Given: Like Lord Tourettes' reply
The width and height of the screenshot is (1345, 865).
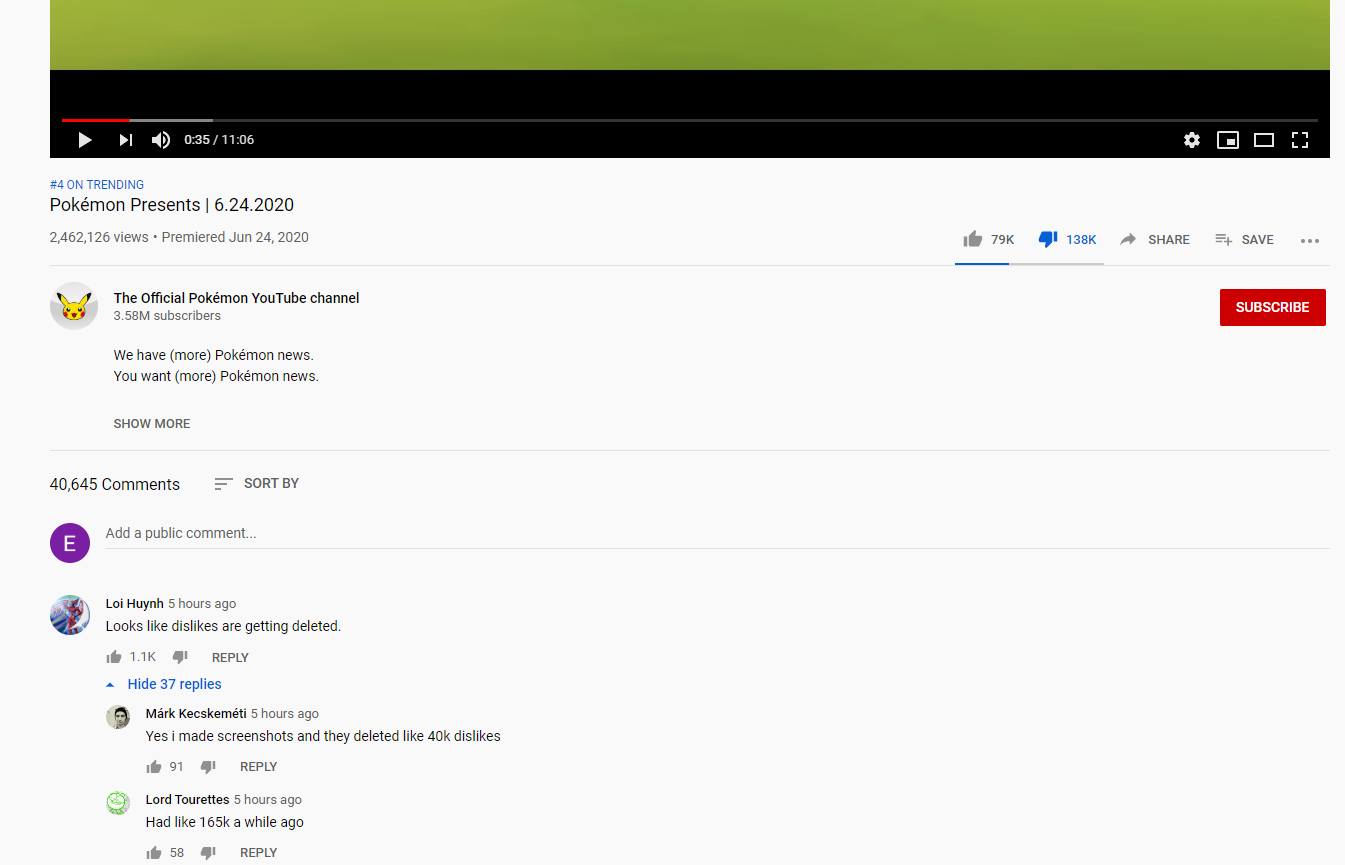Looking at the screenshot, I should [154, 853].
